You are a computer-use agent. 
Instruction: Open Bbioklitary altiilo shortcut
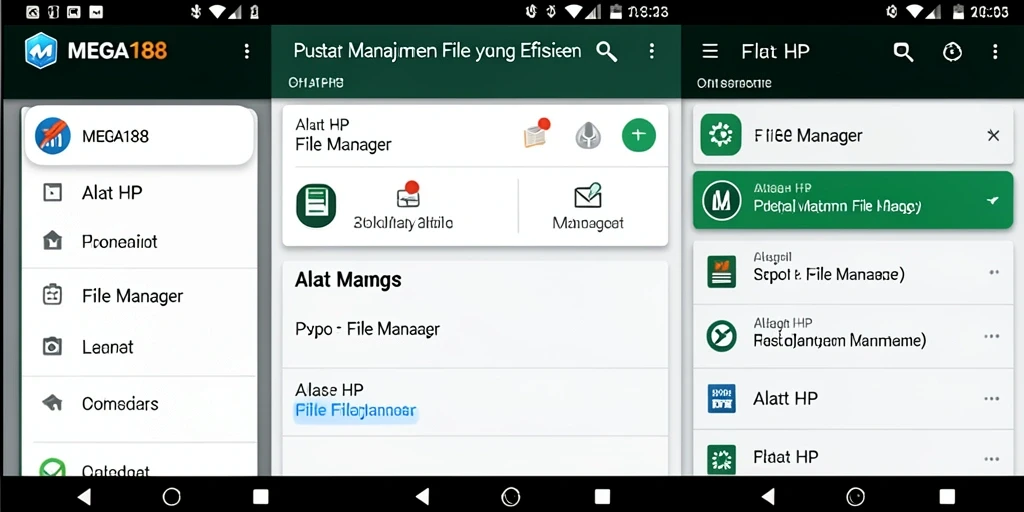click(x=404, y=207)
